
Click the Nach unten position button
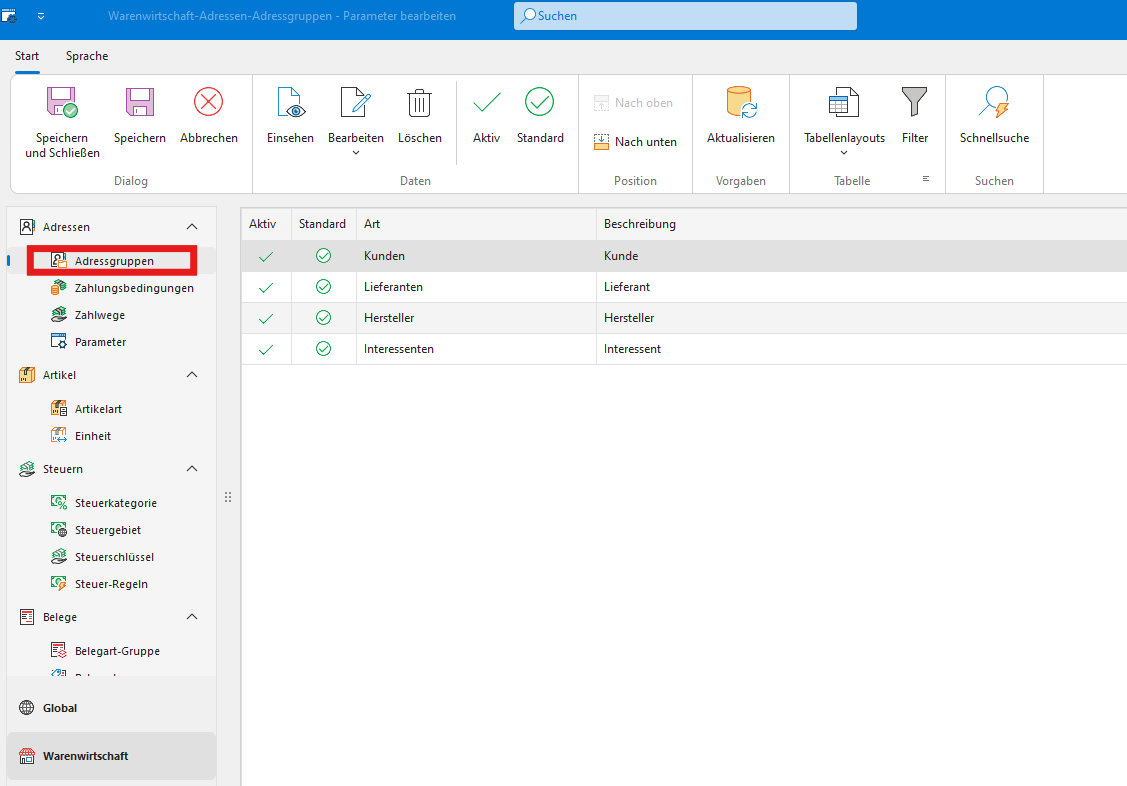[635, 142]
